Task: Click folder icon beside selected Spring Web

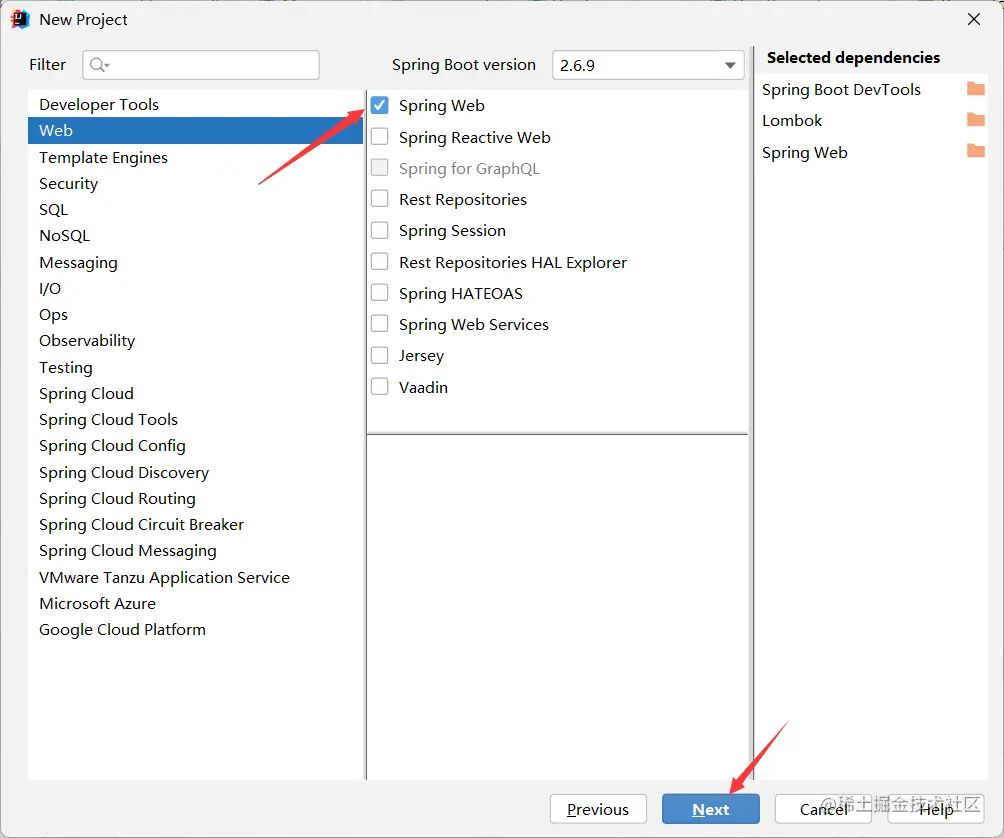Action: click(x=975, y=150)
